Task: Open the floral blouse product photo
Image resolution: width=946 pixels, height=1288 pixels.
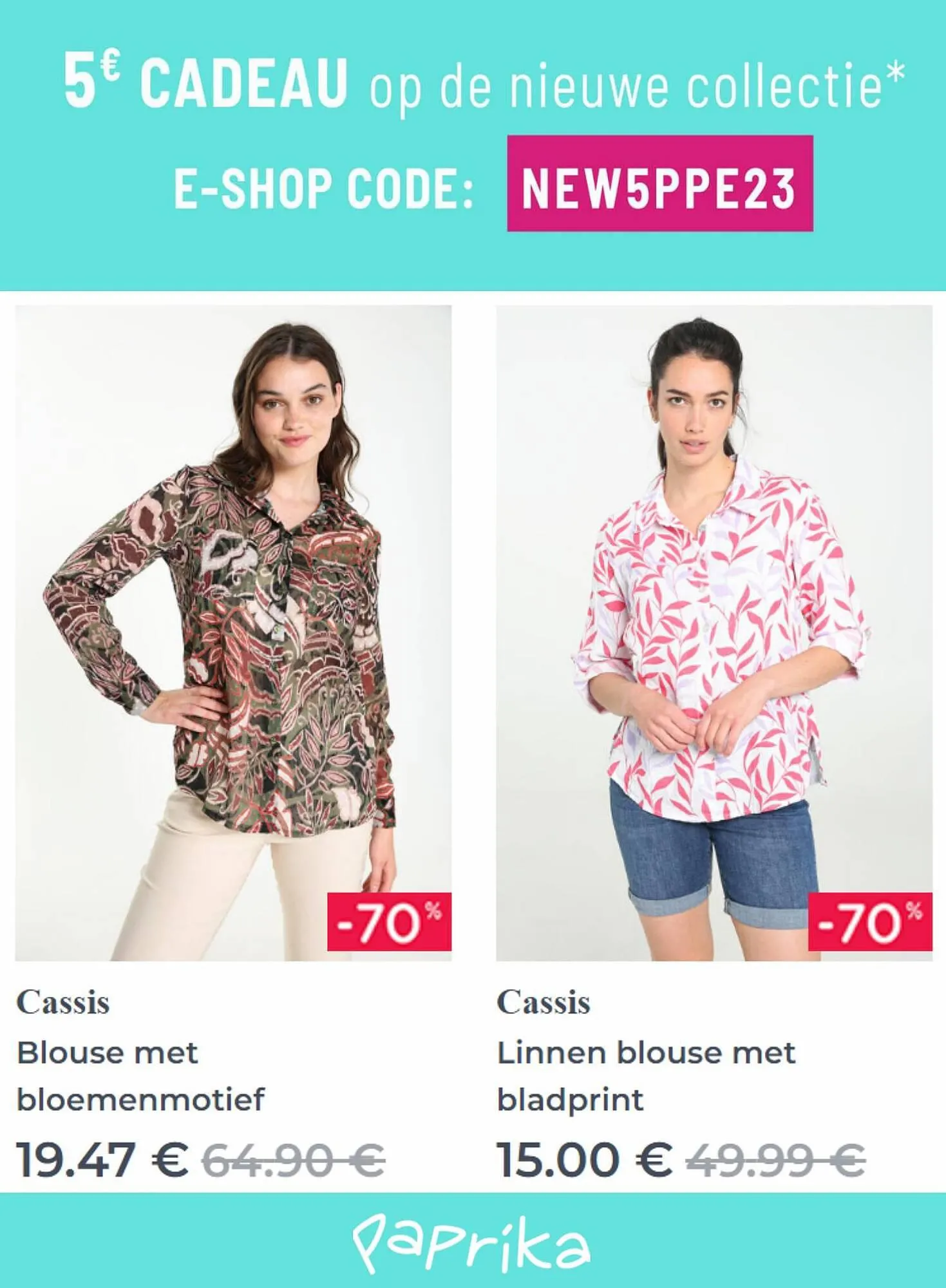Action: tap(233, 633)
